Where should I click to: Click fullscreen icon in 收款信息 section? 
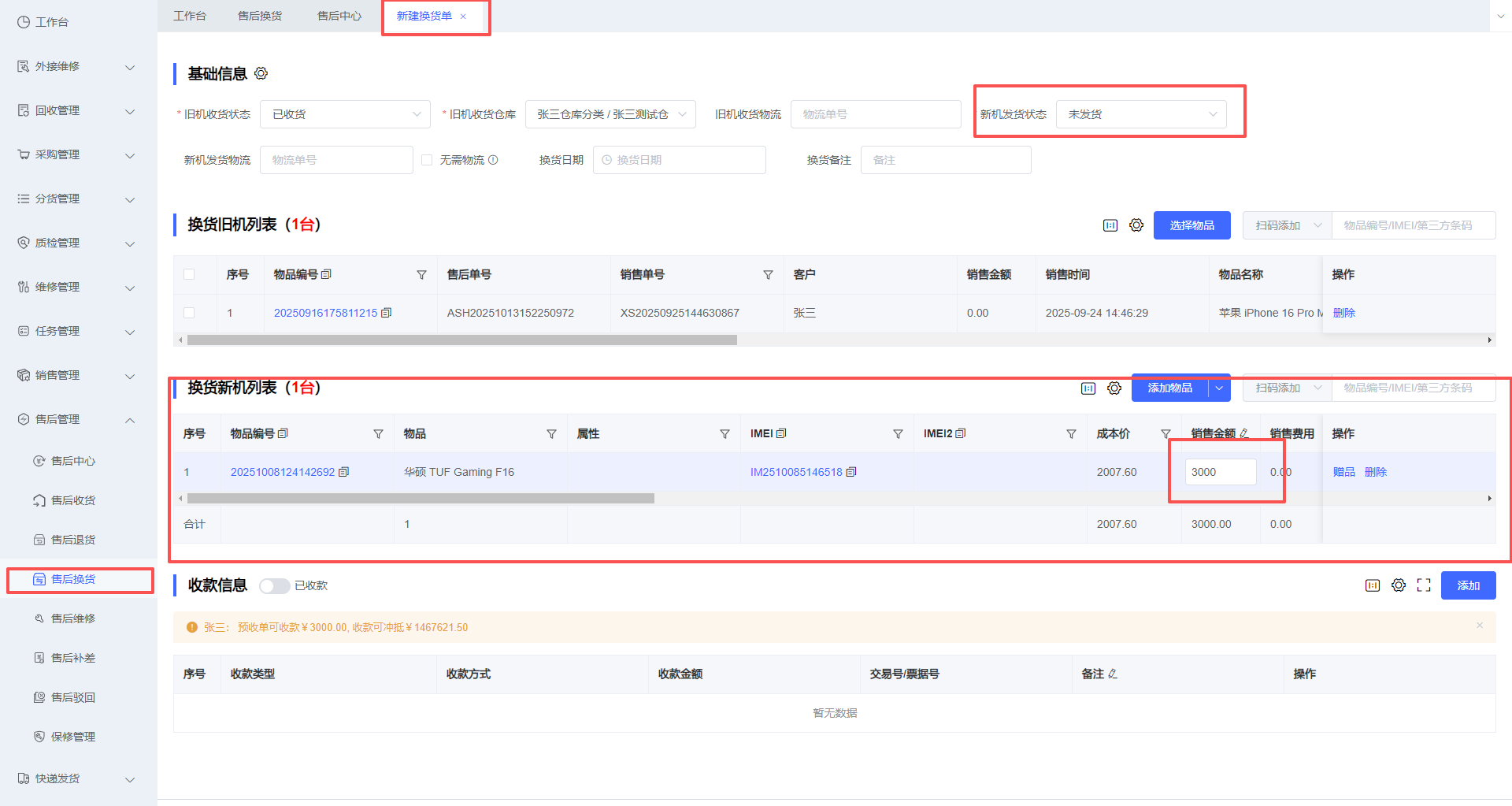click(x=1424, y=585)
